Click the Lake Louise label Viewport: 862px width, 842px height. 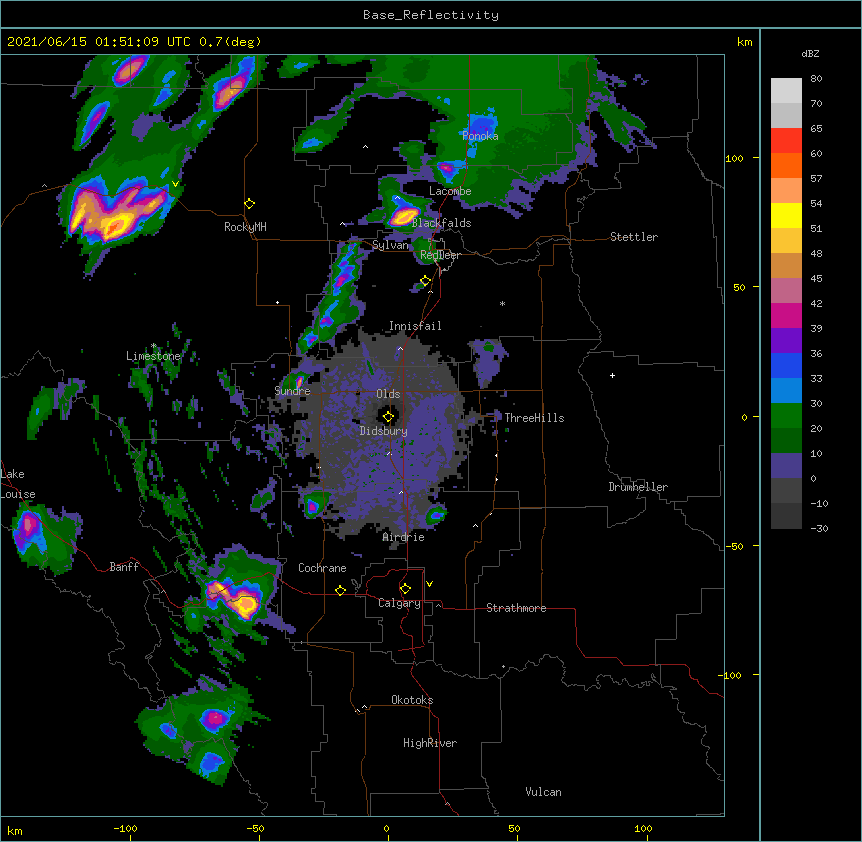18,484
